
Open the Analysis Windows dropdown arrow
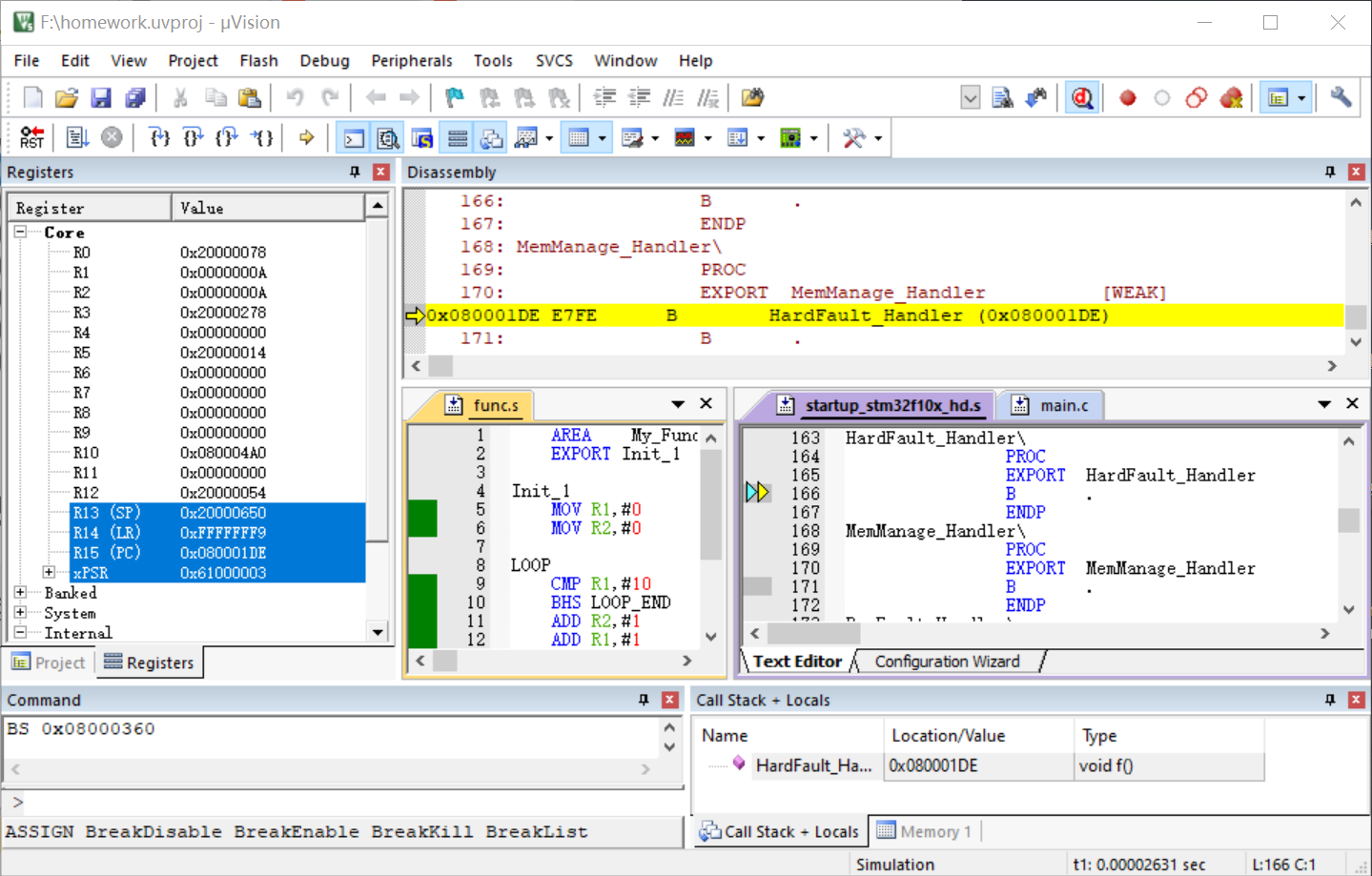pos(707,138)
